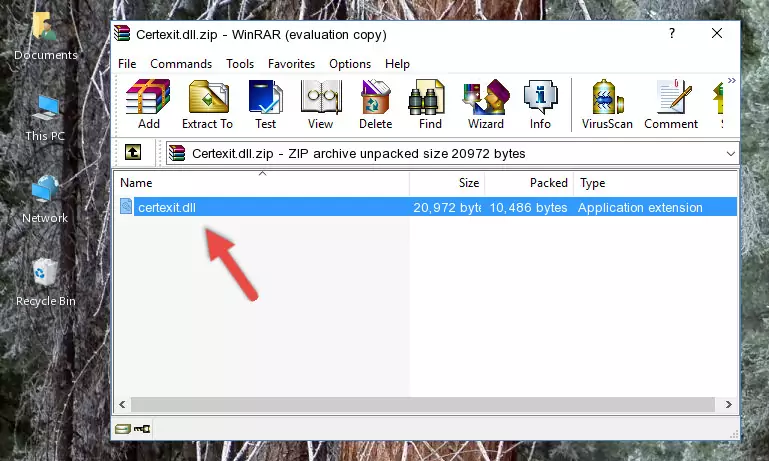The width and height of the screenshot is (769, 461).
Task: Click the horizontal scrollbar left arrow
Action: 123,405
